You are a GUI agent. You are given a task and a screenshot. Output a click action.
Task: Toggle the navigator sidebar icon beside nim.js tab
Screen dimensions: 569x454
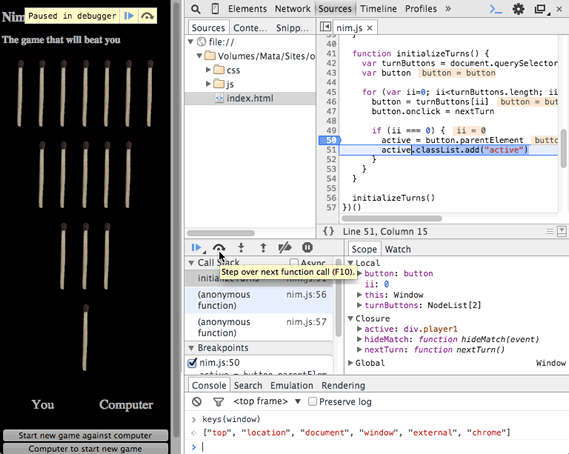tap(325, 26)
